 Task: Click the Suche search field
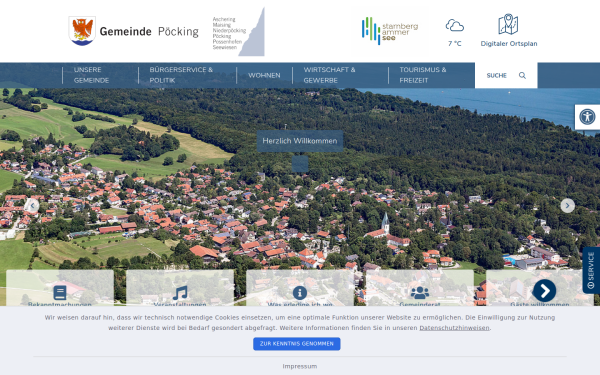[506, 75]
